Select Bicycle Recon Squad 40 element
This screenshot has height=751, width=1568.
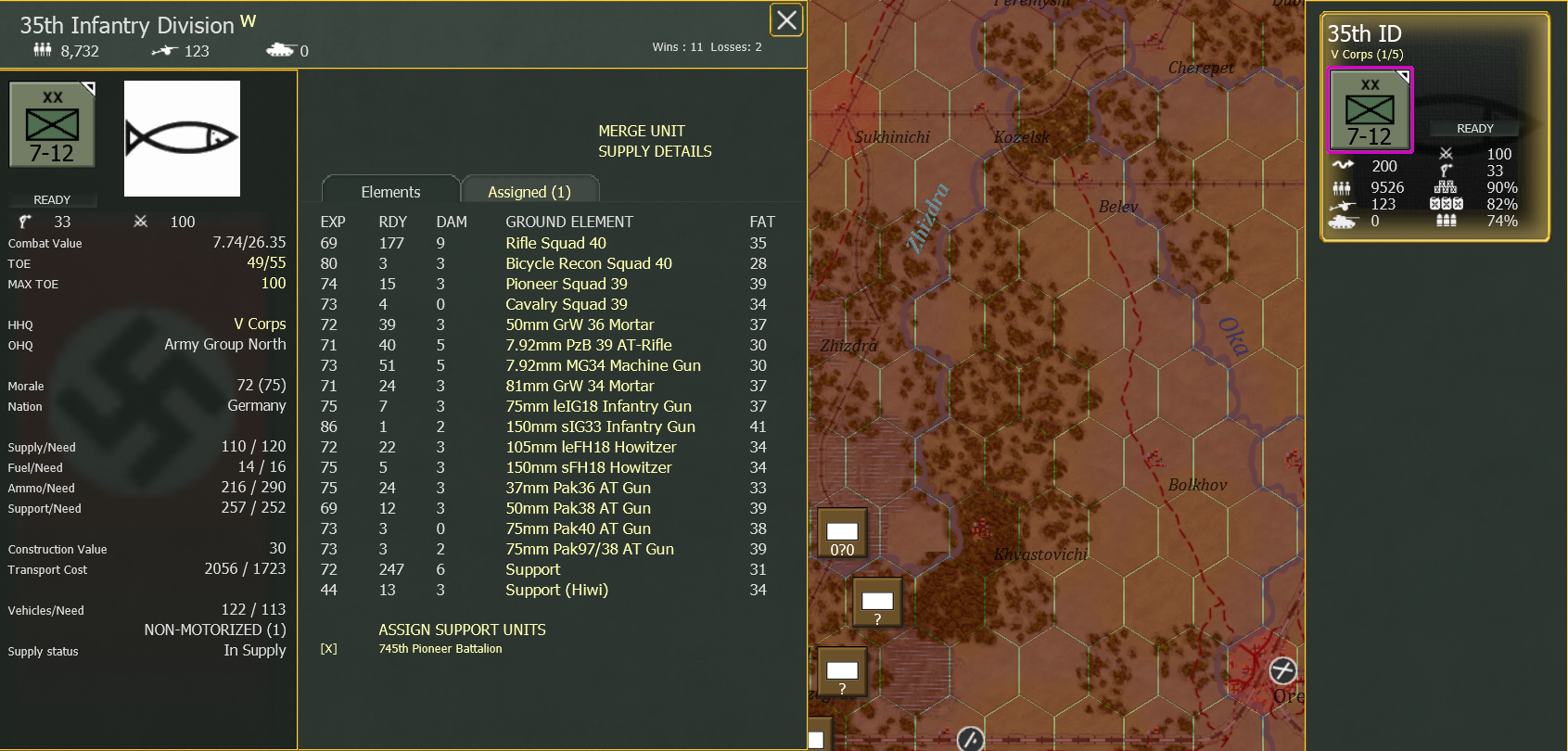tap(589, 263)
